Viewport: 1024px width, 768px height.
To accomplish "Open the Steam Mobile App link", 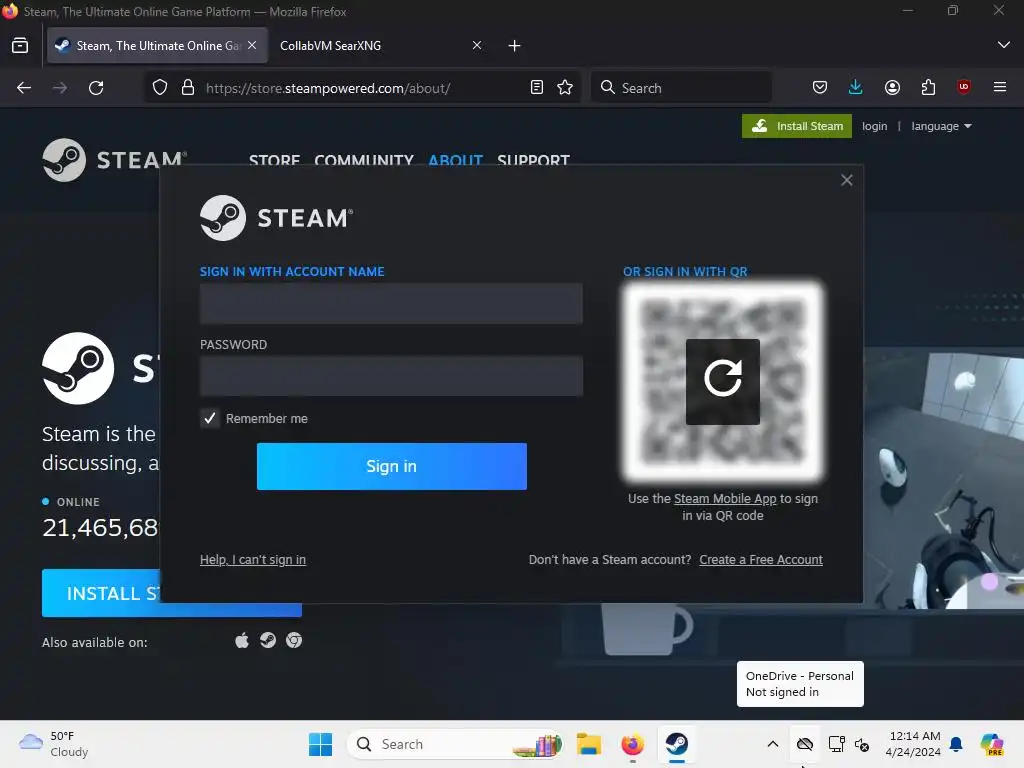I will pyautogui.click(x=725, y=498).
